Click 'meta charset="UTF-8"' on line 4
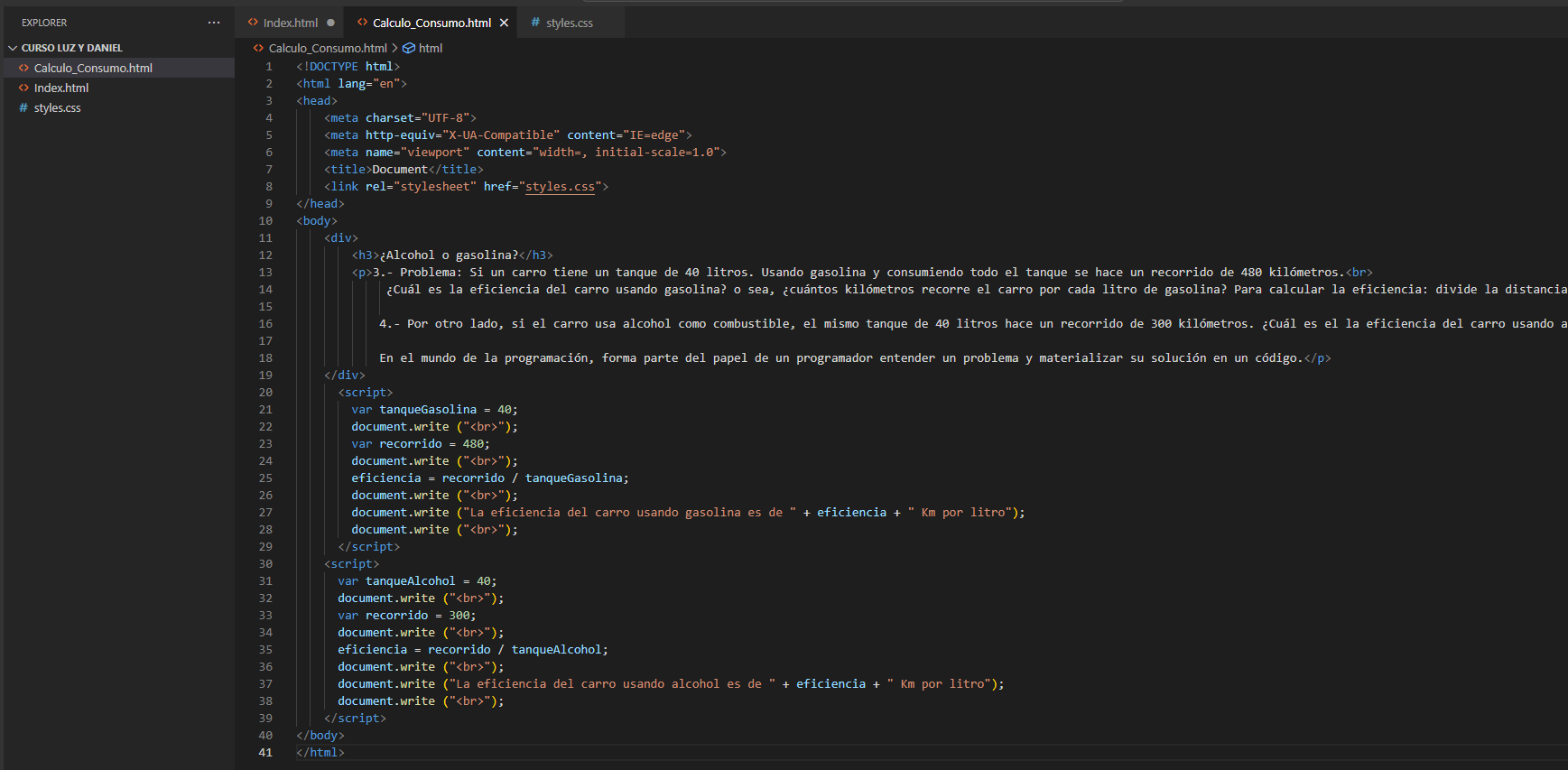The image size is (1568, 770). pyautogui.click(x=400, y=118)
